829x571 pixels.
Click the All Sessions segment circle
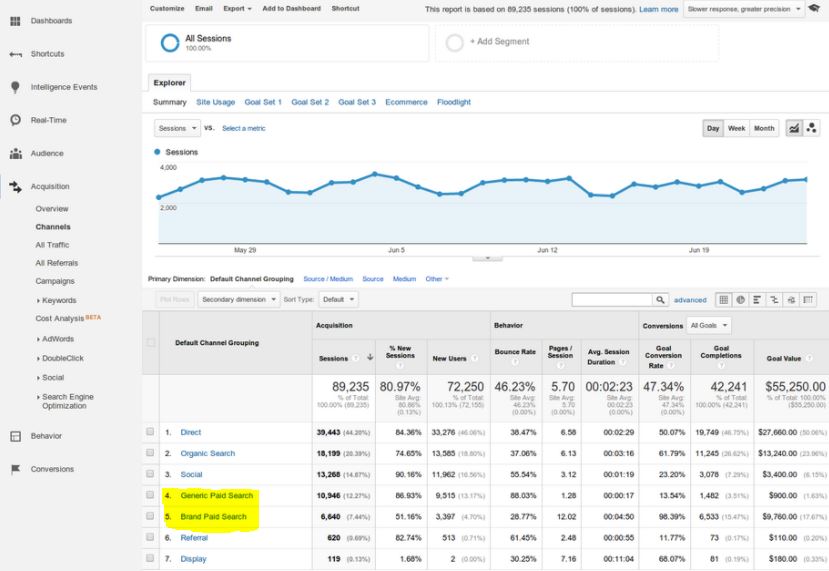170,43
